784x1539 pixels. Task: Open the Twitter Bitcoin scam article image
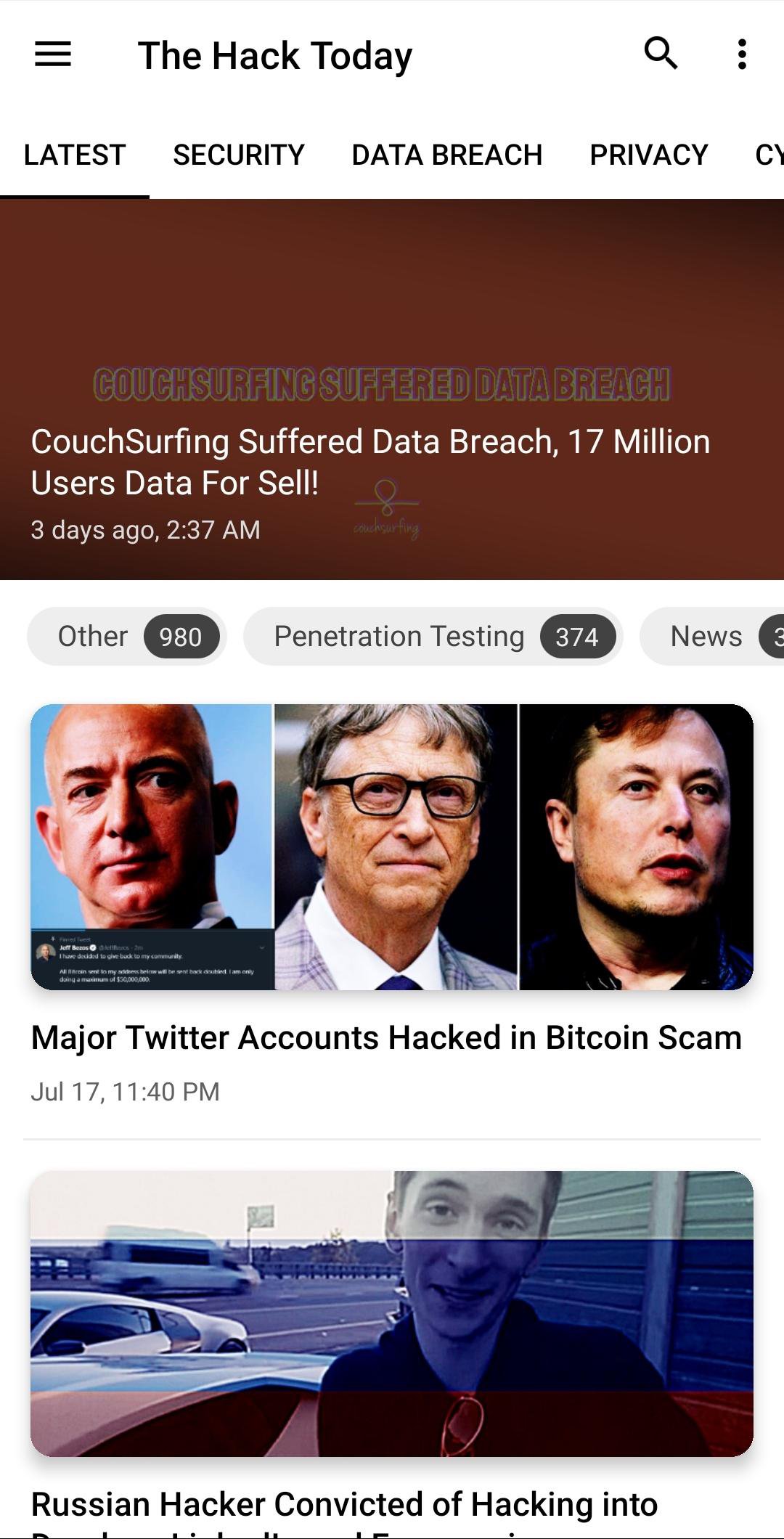[x=392, y=846]
